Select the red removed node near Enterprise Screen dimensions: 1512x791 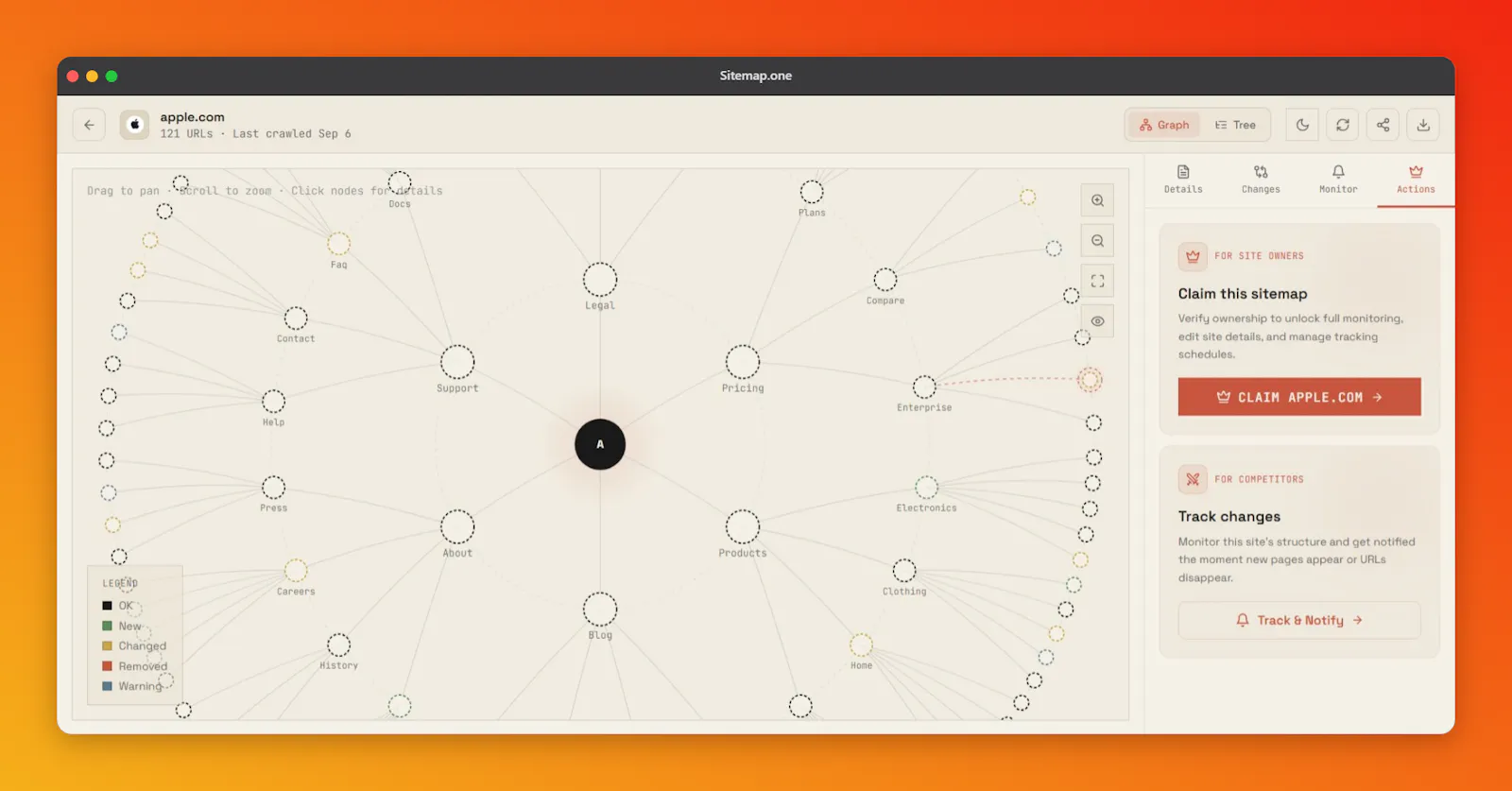click(1090, 380)
